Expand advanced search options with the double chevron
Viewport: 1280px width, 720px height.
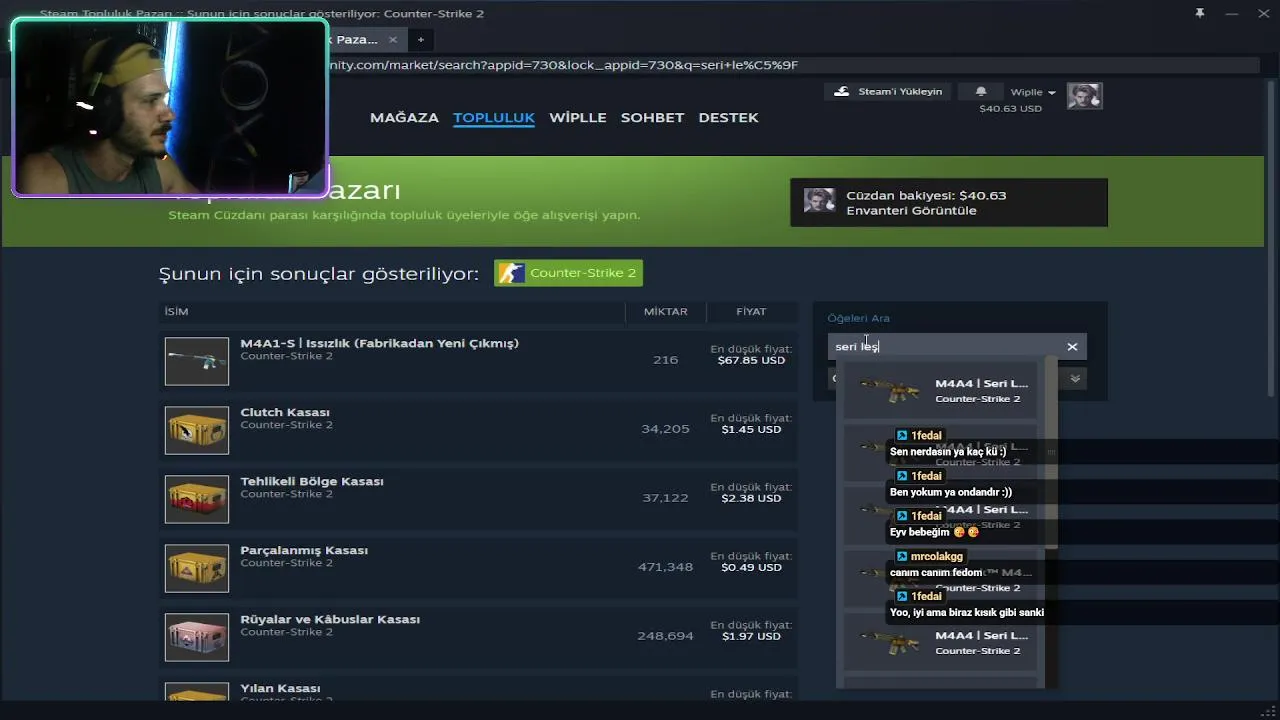tap(1075, 378)
